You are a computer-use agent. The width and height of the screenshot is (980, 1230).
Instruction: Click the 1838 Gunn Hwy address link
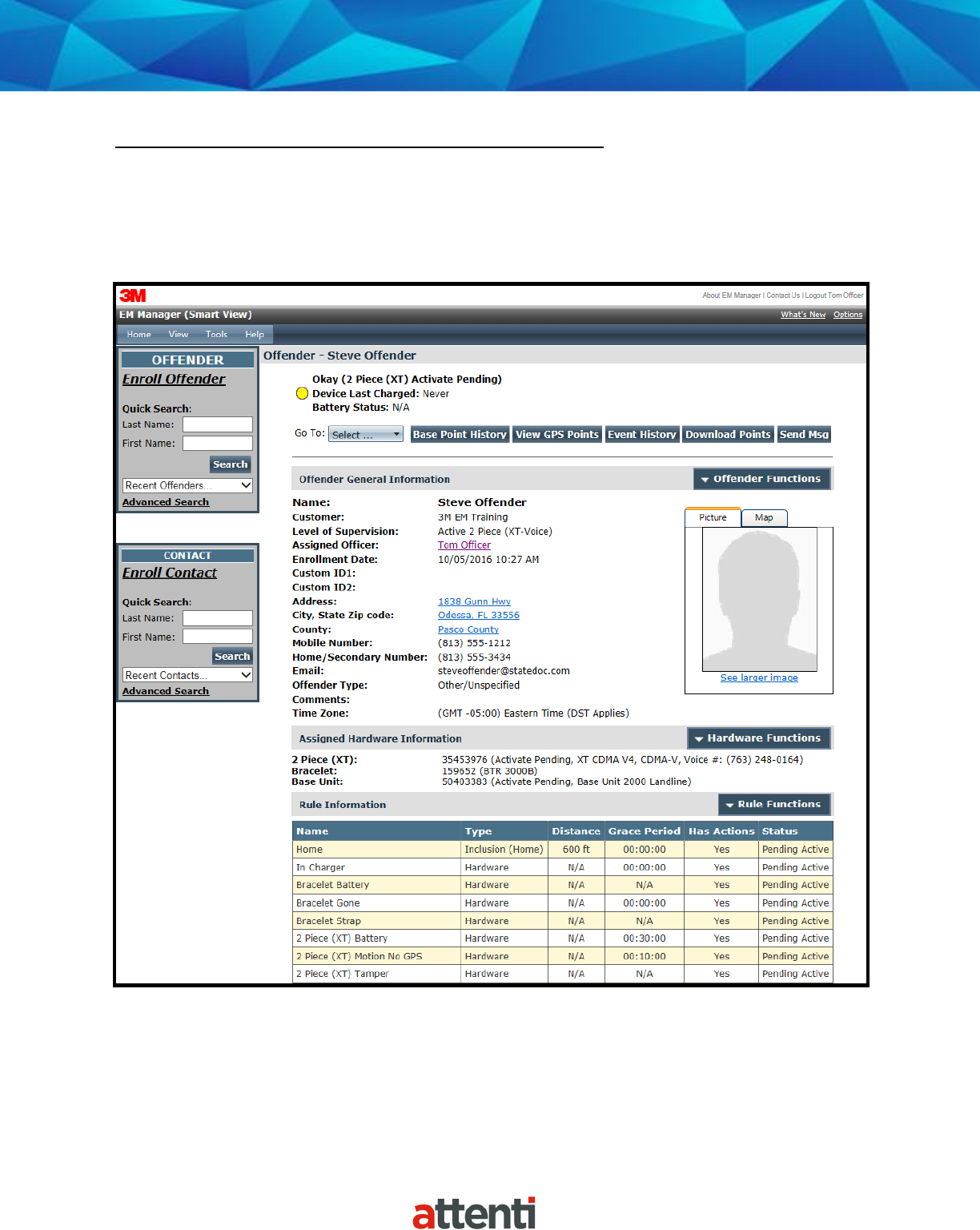[474, 601]
